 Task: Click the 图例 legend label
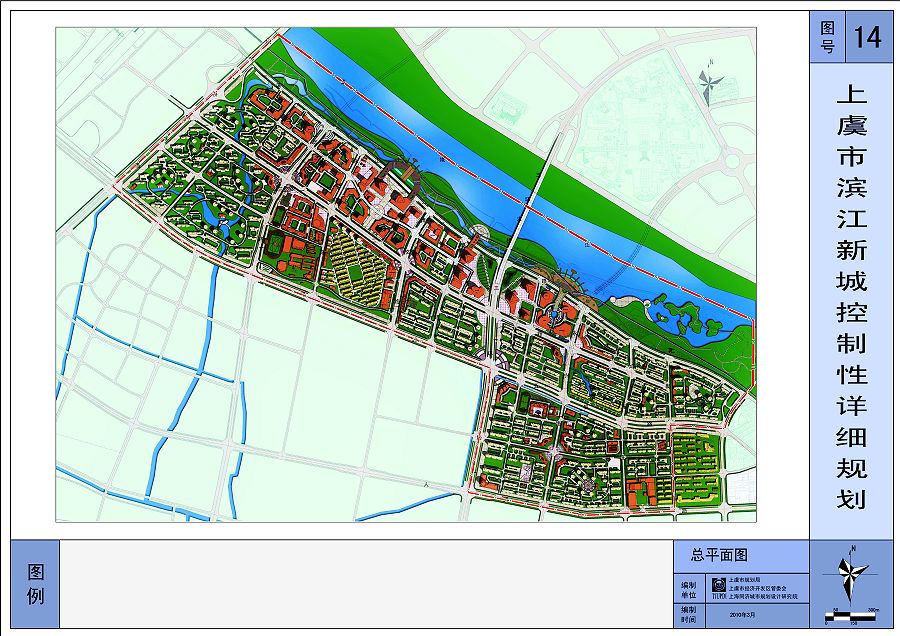pyautogui.click(x=35, y=583)
